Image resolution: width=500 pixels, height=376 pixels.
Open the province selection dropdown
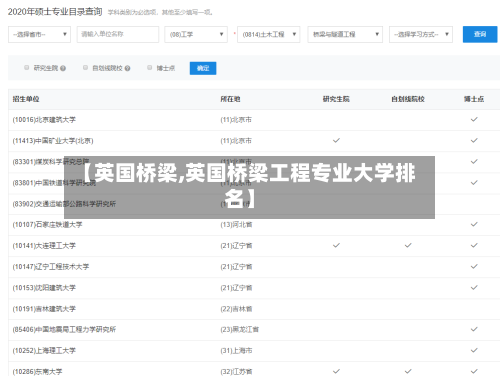coord(39,34)
